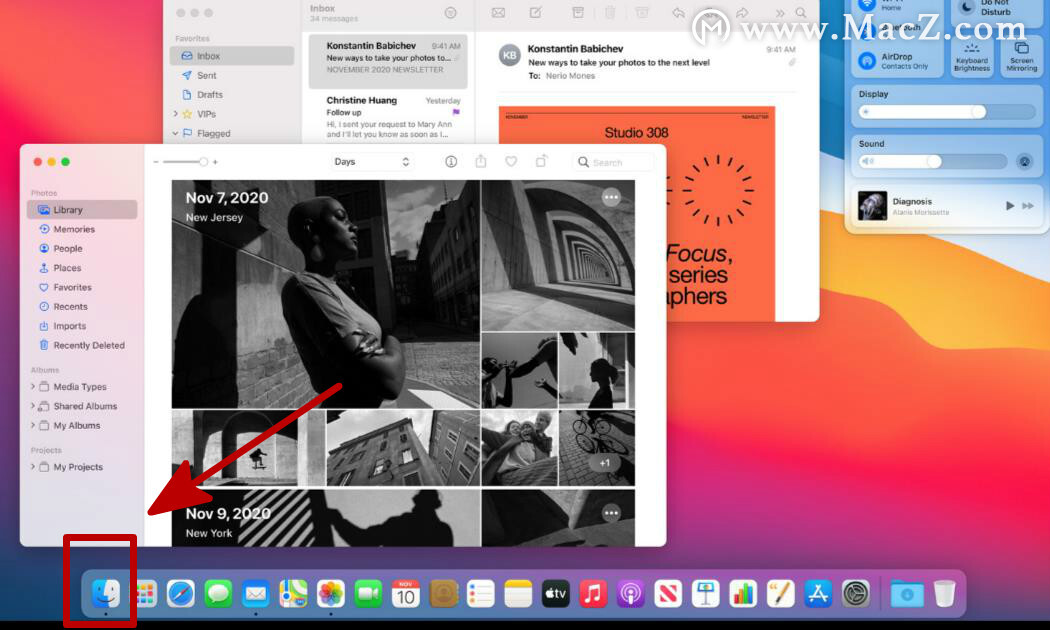
Task: Open Christine Huang's Follow up email
Action: [x=386, y=117]
